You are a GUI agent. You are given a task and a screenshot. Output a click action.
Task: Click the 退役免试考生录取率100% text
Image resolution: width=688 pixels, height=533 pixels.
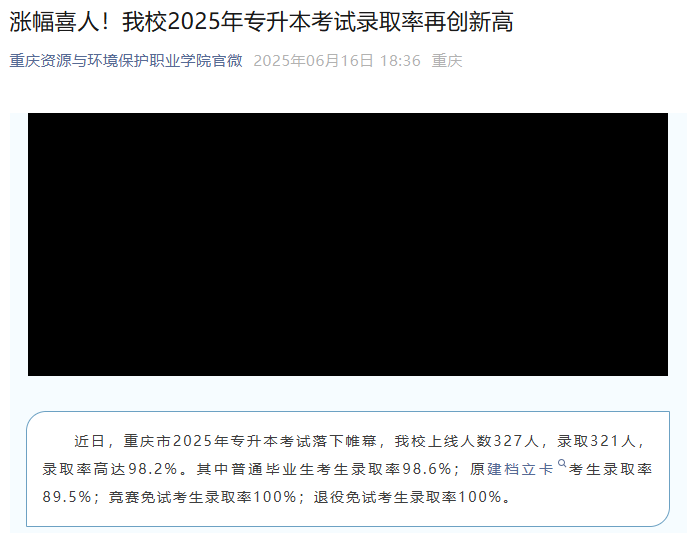pos(408,497)
